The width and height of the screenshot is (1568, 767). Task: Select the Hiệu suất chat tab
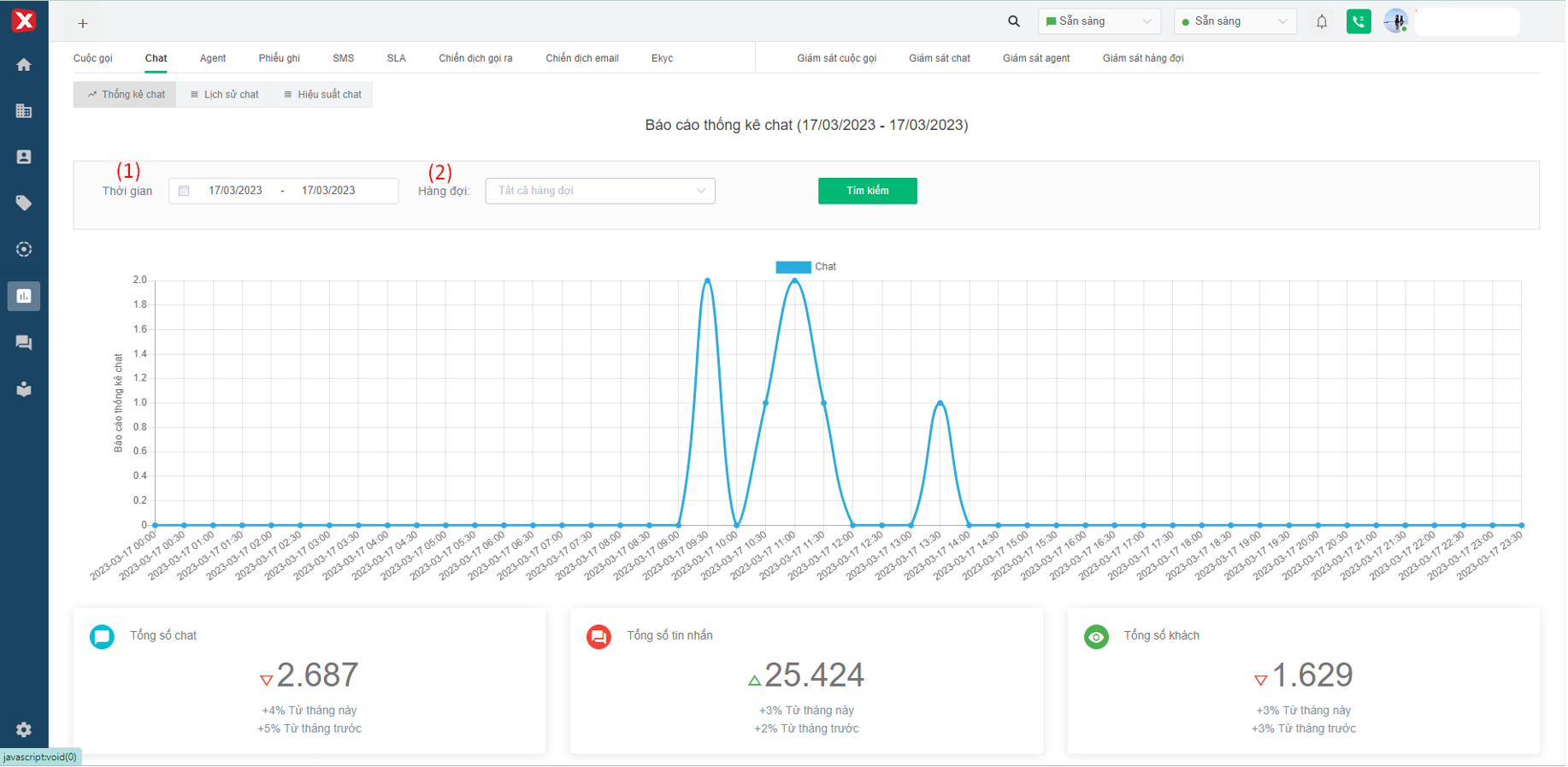pyautogui.click(x=322, y=95)
